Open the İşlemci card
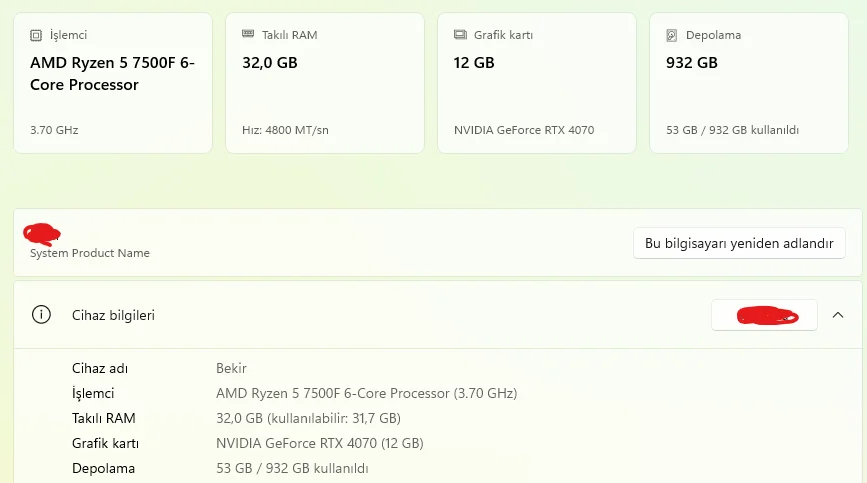This screenshot has width=867, height=483. [113, 83]
